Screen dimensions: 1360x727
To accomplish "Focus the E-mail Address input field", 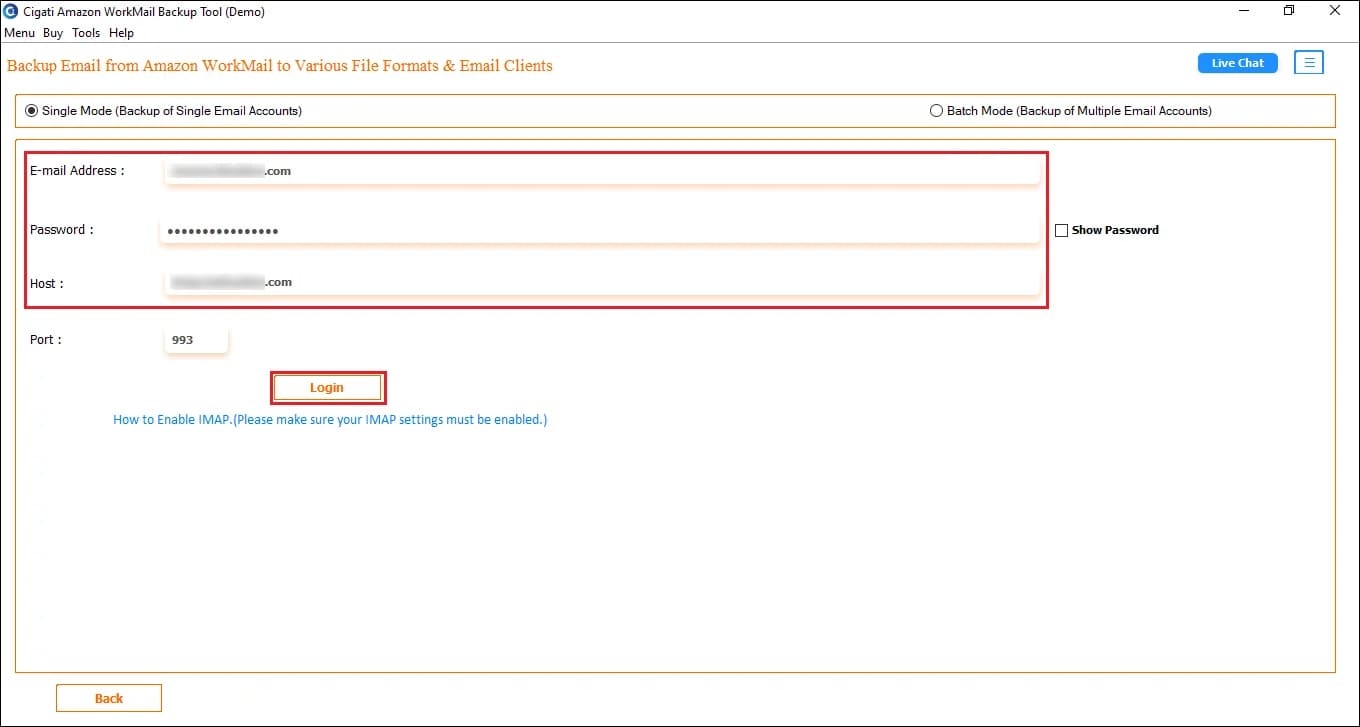I will click(601, 171).
